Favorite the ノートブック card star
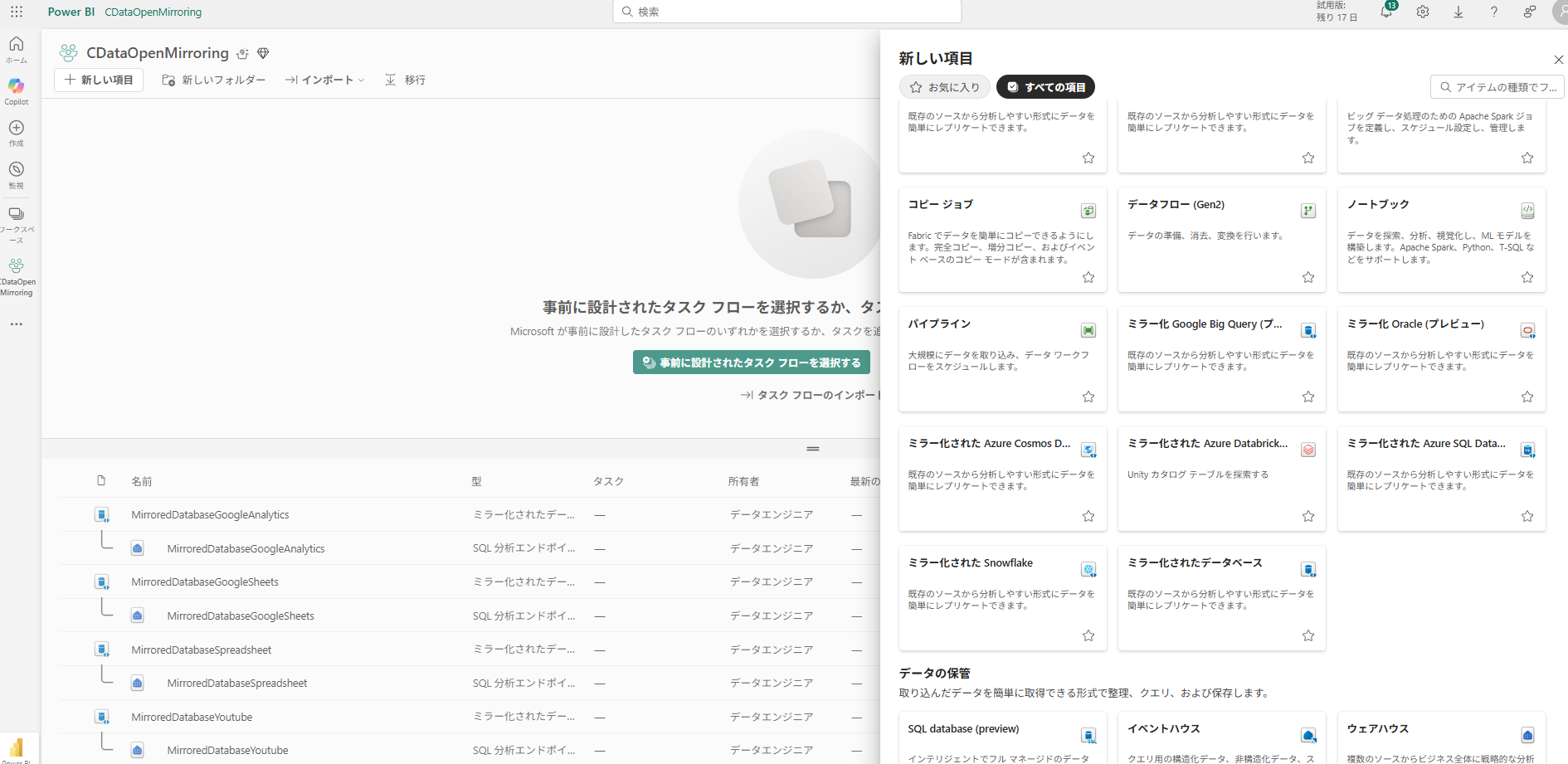Screen dimensions: 1568x764 click(x=1527, y=277)
